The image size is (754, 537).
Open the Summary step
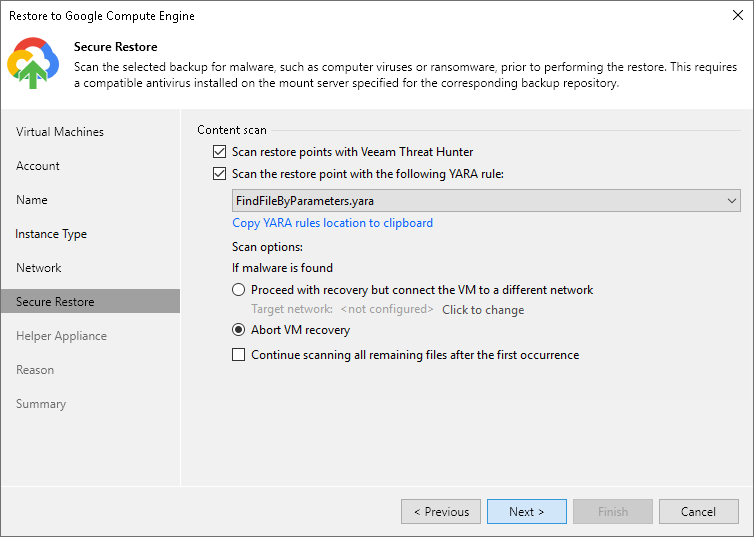coord(41,404)
